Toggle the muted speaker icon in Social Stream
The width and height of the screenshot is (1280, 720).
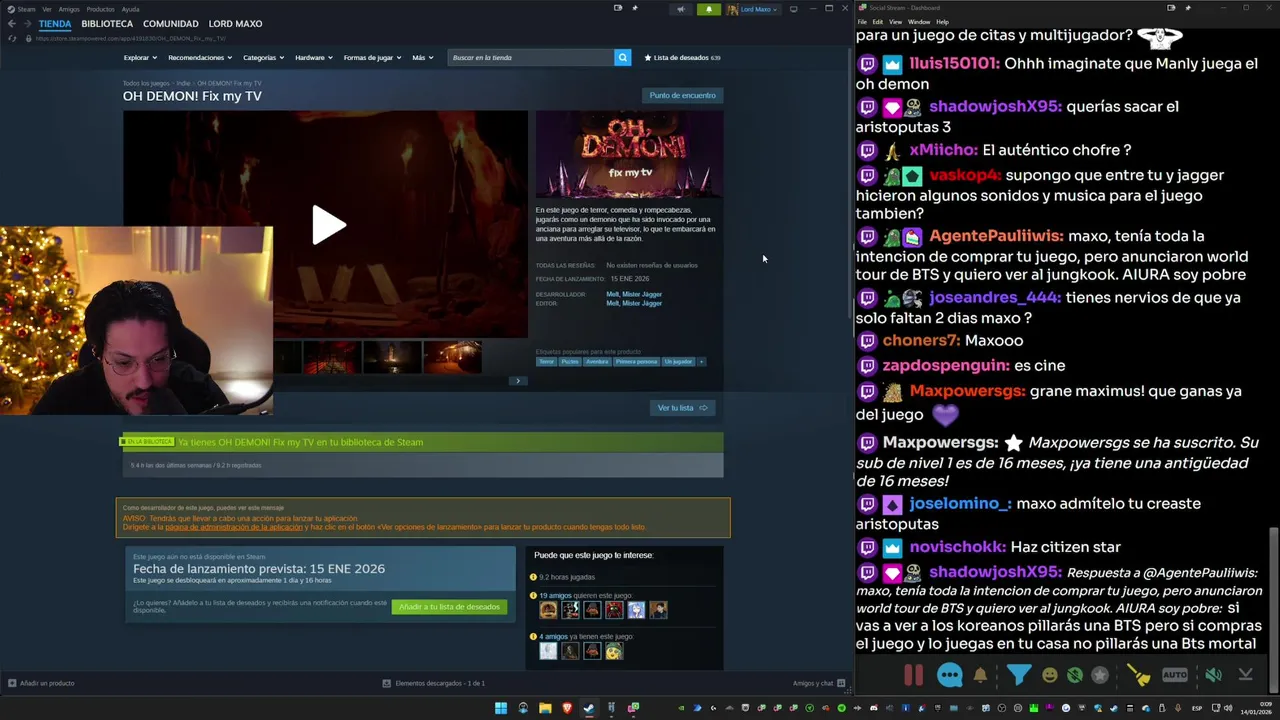[1213, 675]
